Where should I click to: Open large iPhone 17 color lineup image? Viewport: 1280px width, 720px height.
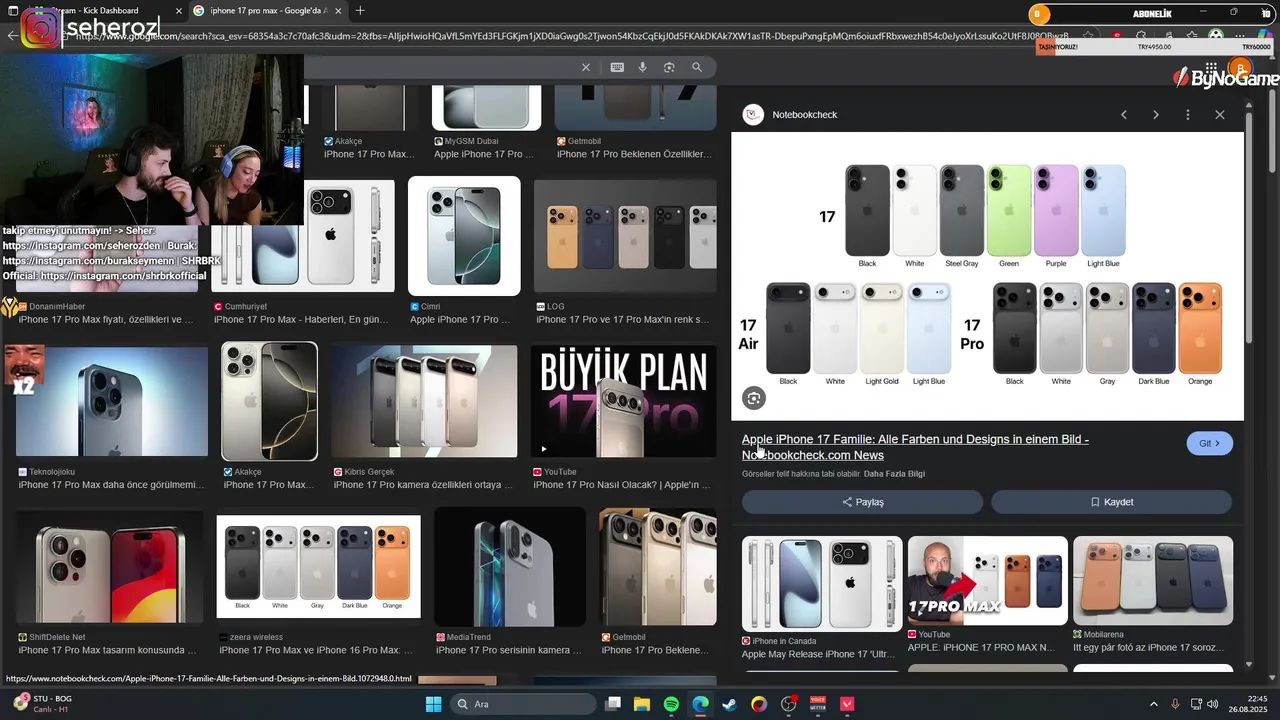(987, 275)
